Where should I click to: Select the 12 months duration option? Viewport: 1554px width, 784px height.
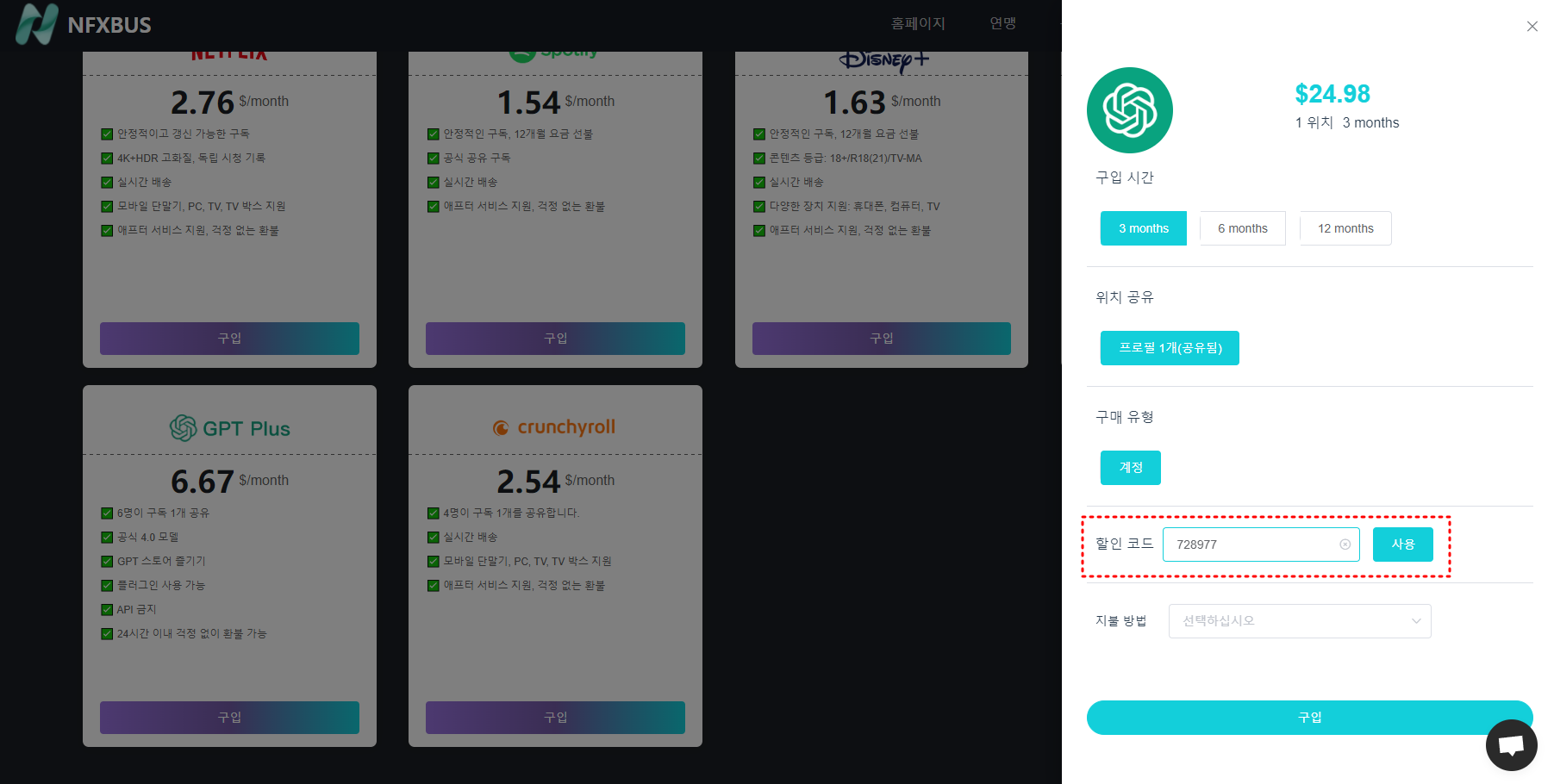(x=1345, y=227)
